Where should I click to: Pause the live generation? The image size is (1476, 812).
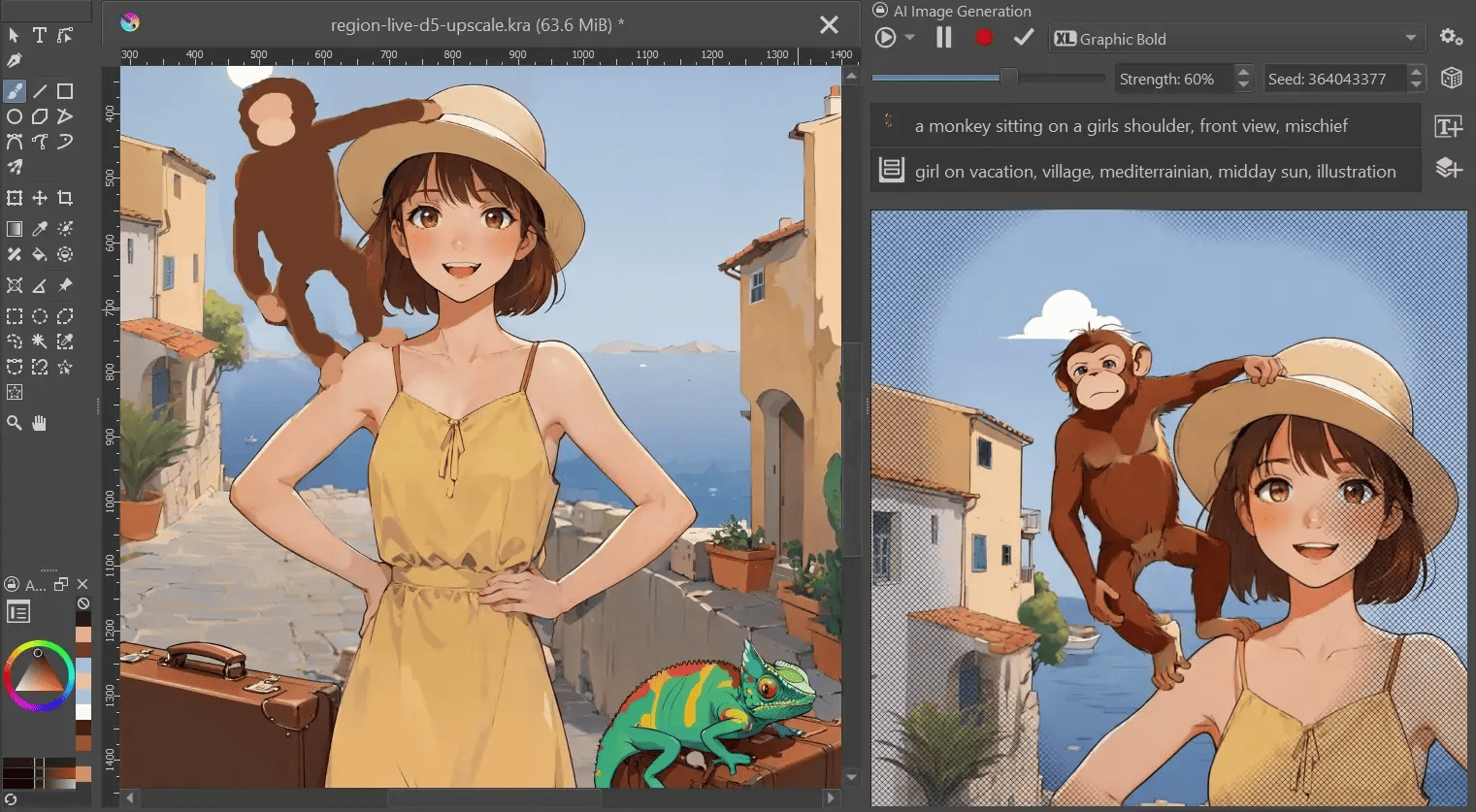point(943,37)
